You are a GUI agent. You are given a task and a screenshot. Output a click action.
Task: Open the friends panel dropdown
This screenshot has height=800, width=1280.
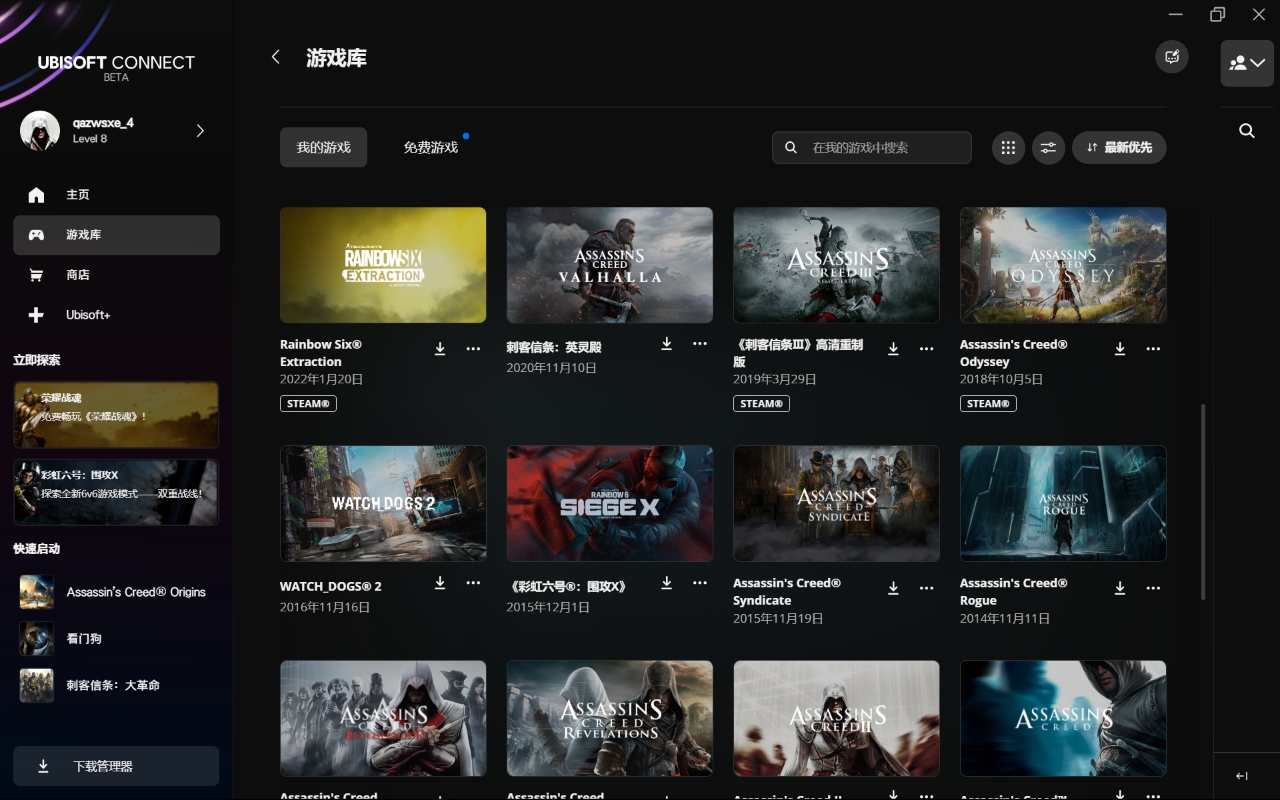[x=1247, y=63]
